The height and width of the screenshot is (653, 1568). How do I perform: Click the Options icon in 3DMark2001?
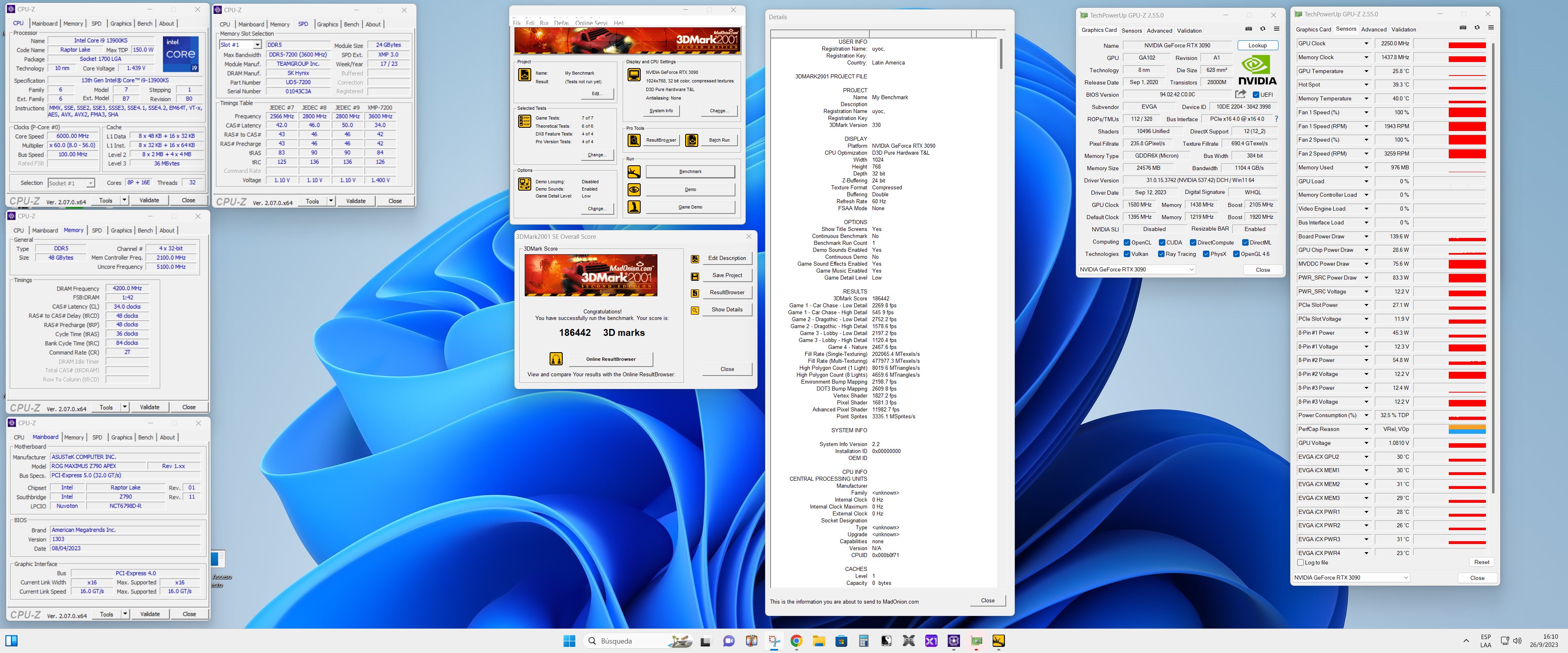point(524,184)
